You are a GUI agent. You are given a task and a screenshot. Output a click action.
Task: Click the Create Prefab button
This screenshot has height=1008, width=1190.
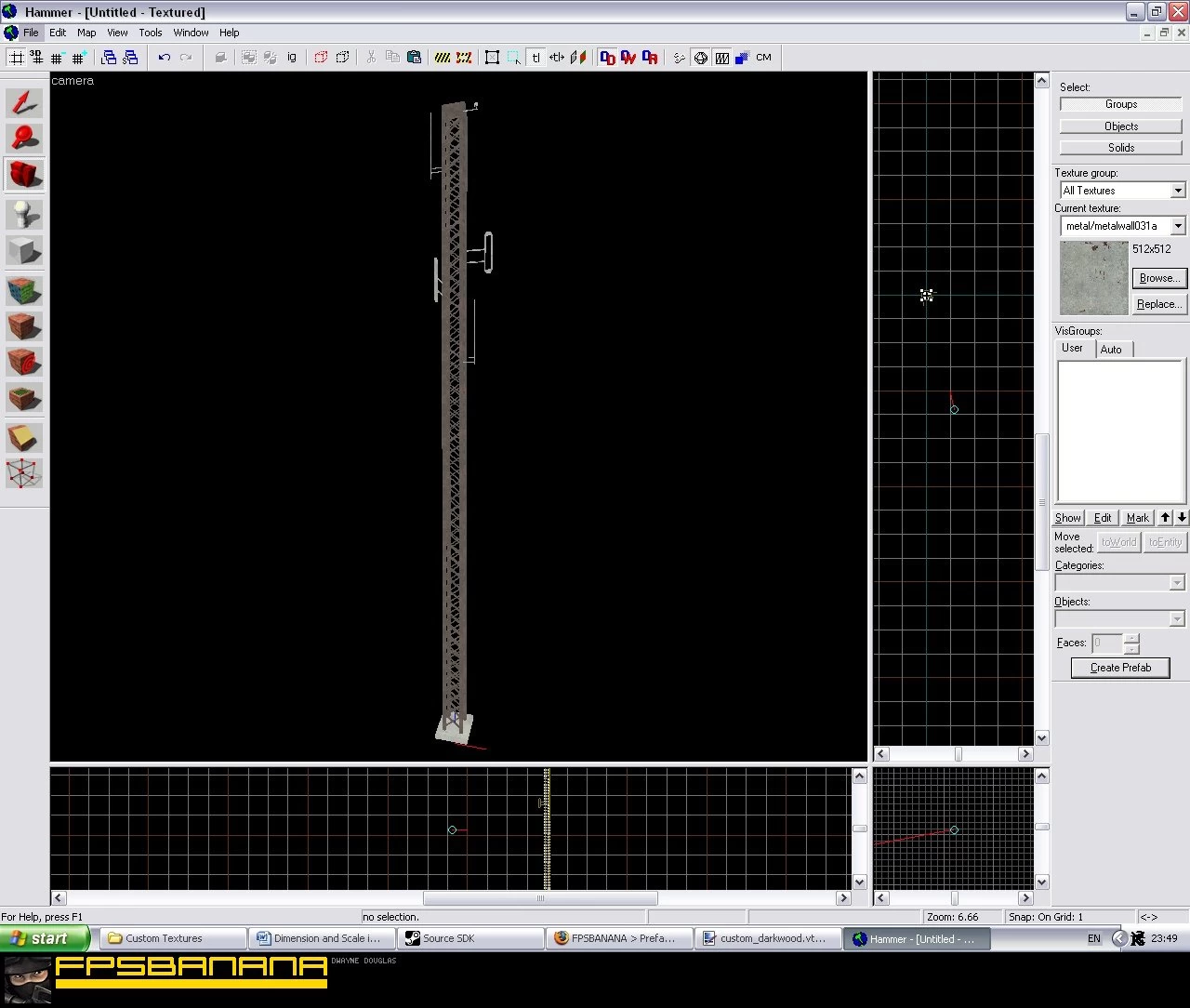click(1120, 668)
